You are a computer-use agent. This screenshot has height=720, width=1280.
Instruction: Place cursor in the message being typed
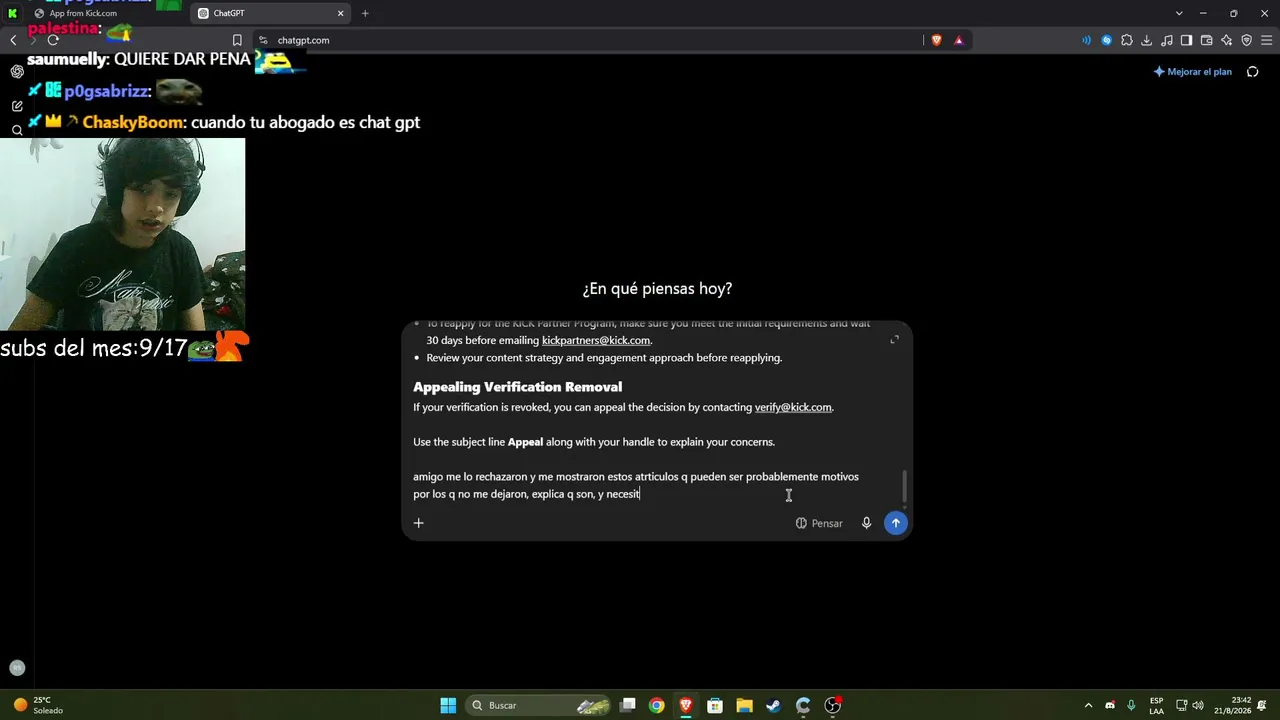pyautogui.click(x=636, y=485)
